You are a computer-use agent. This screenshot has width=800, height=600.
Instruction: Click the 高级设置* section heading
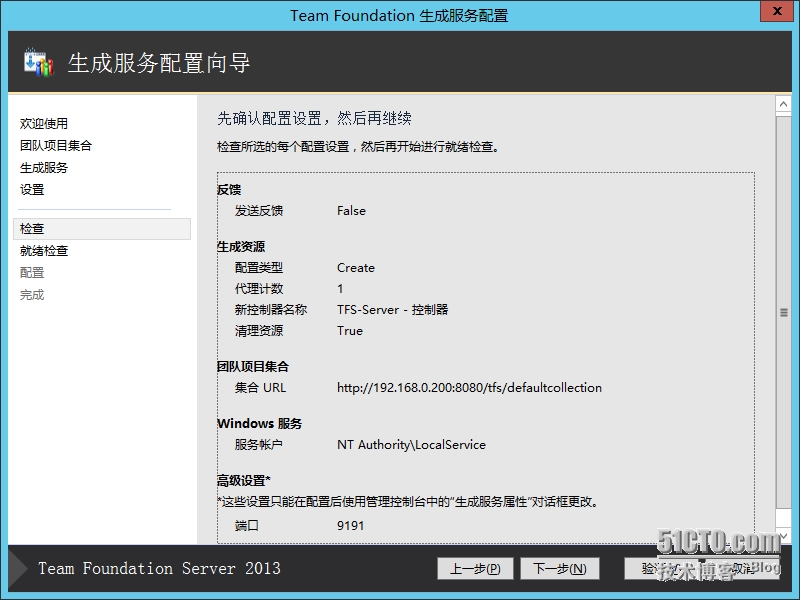click(x=243, y=481)
